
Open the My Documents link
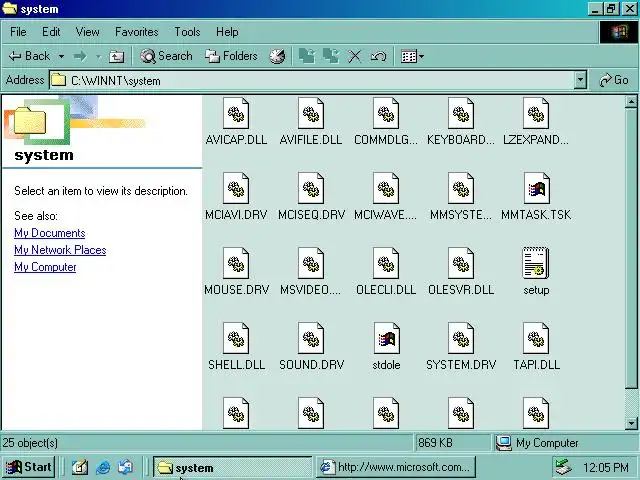click(50, 233)
